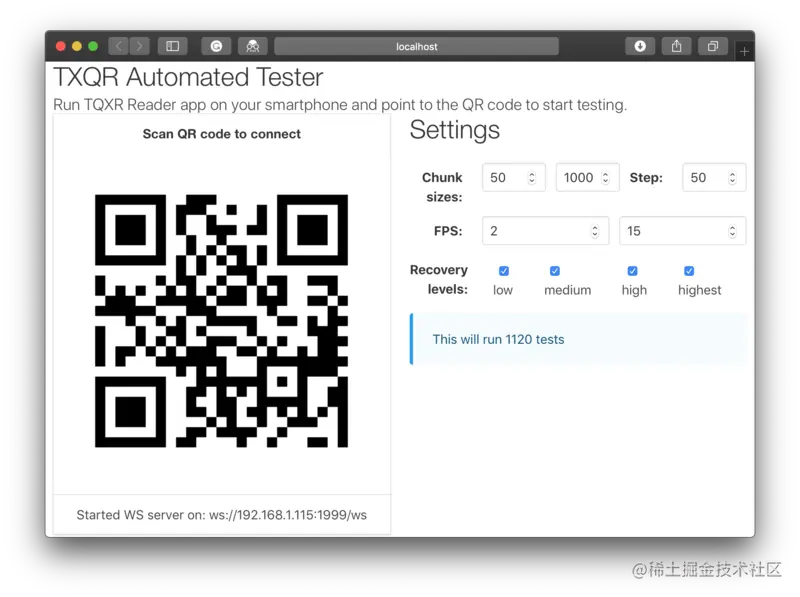
Task: Select the 'Chunk sizes:' label
Action: click(x=442, y=187)
